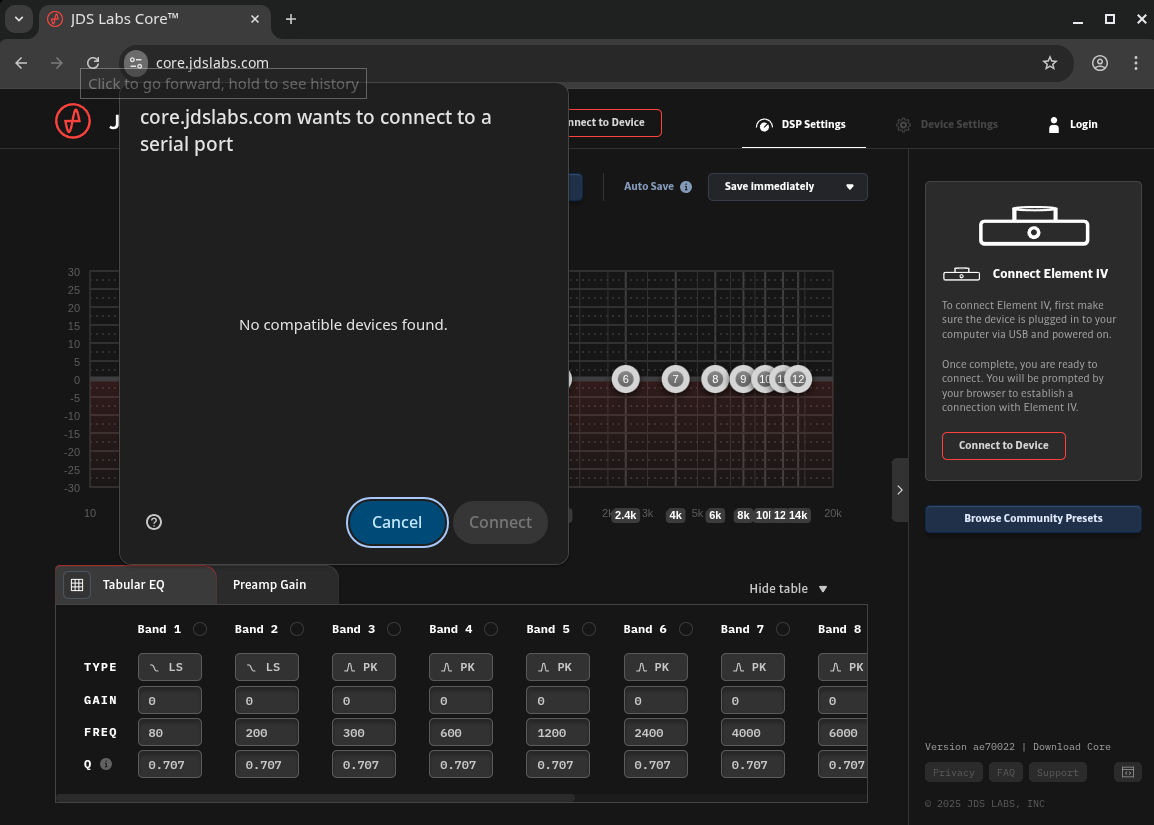The height and width of the screenshot is (825, 1154).
Task: Open the Save Immediately dropdown
Action: click(x=787, y=187)
